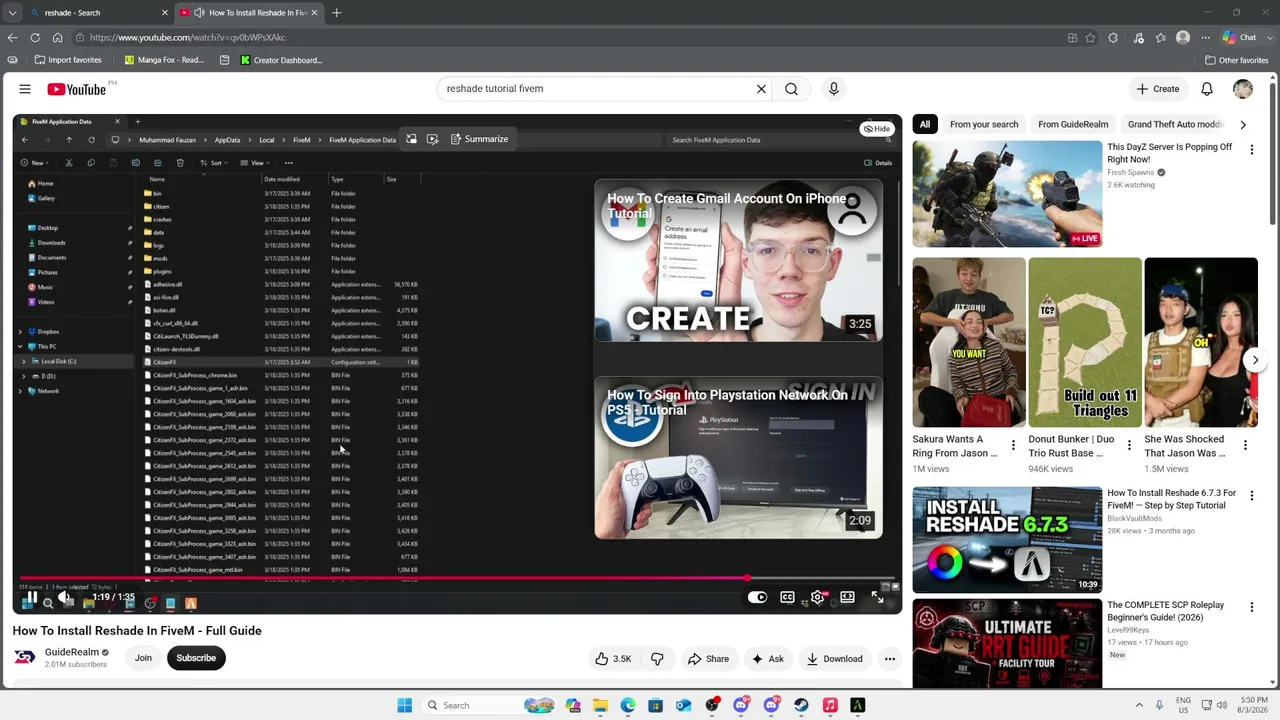Select the From your search chip
This screenshot has height=720, width=1280.
point(984,125)
